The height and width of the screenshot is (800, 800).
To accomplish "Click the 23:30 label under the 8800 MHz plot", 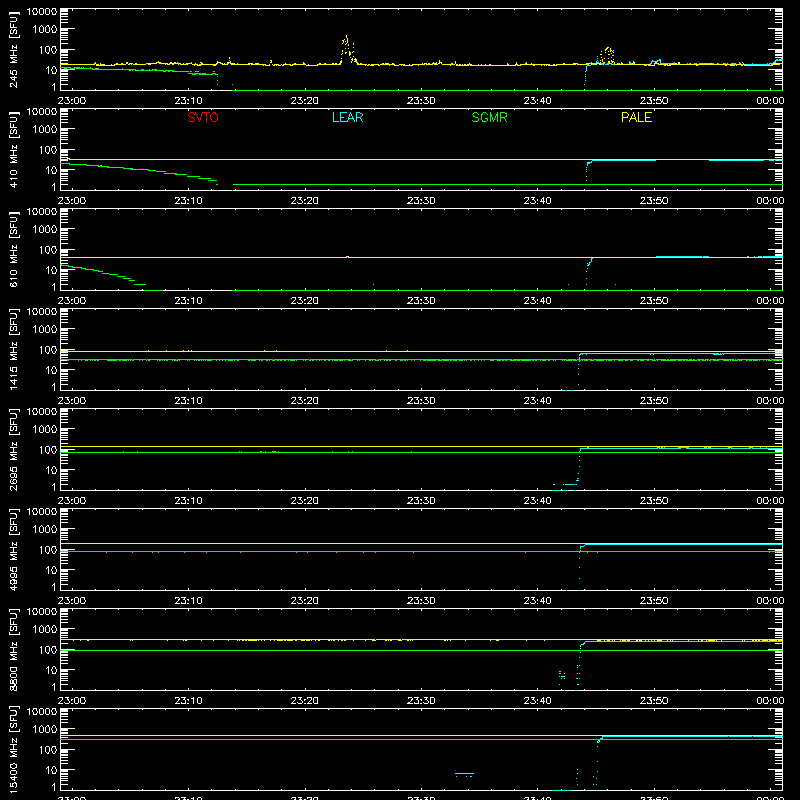I will coord(421,701).
